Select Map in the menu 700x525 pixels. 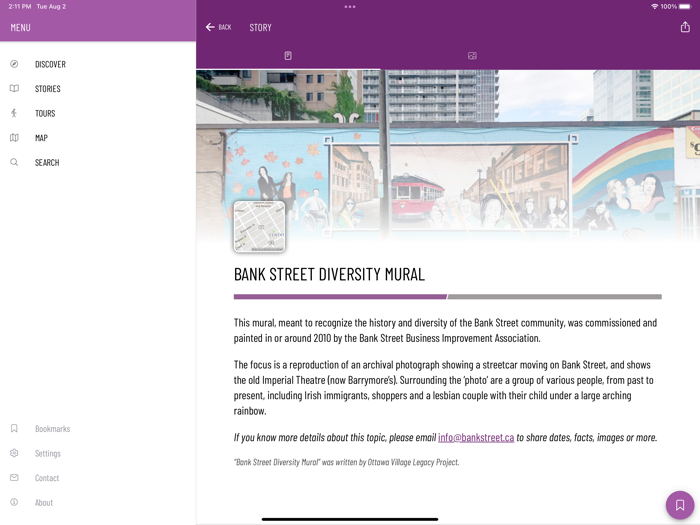click(x=42, y=138)
